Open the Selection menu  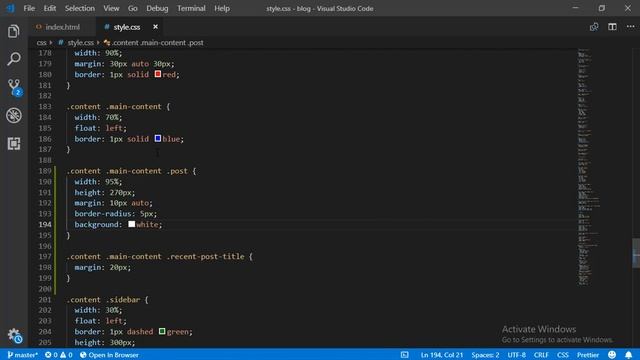click(x=80, y=8)
